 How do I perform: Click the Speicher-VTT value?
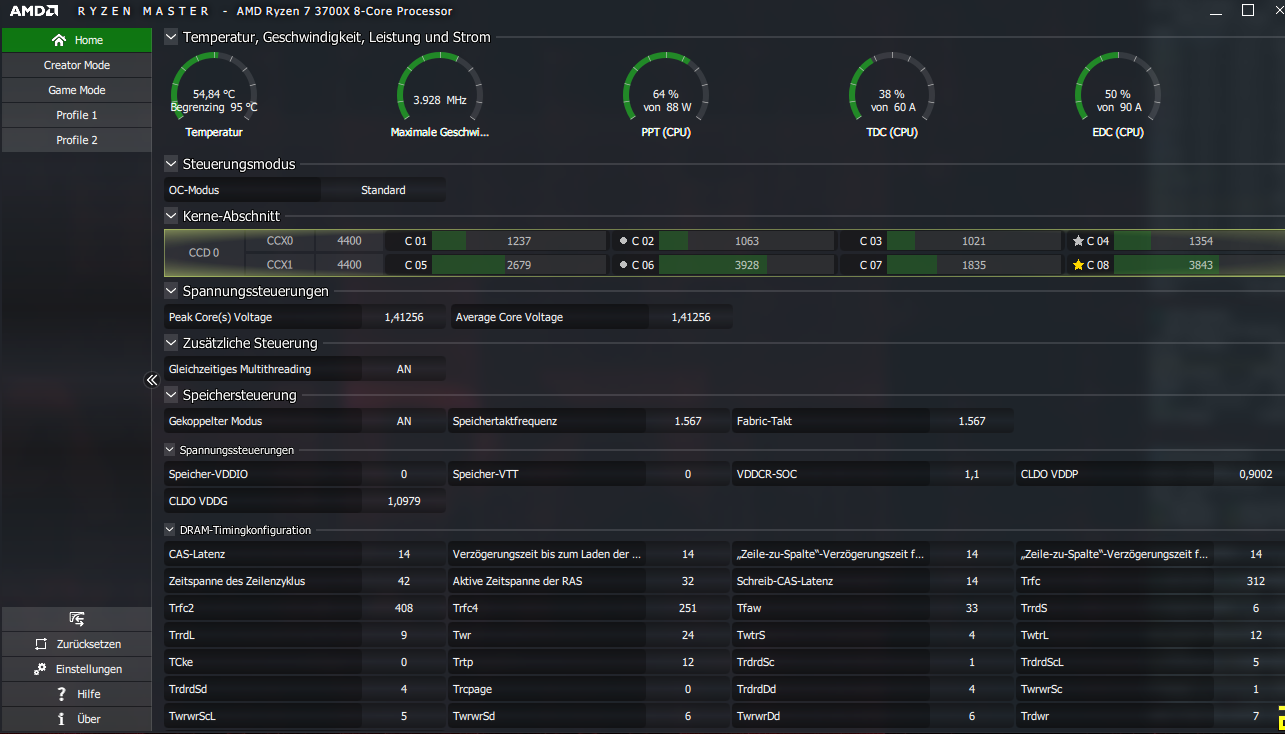pyautogui.click(x=687, y=474)
